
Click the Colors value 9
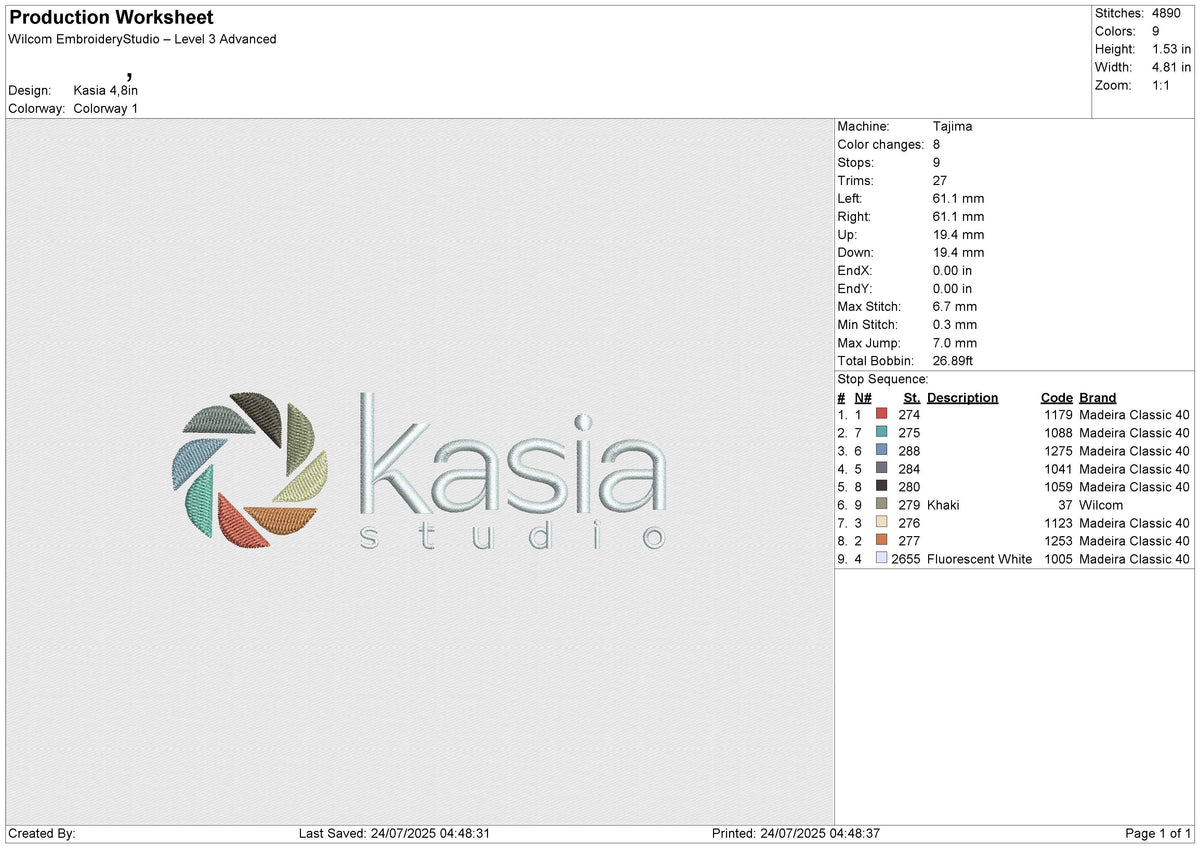point(1156,31)
